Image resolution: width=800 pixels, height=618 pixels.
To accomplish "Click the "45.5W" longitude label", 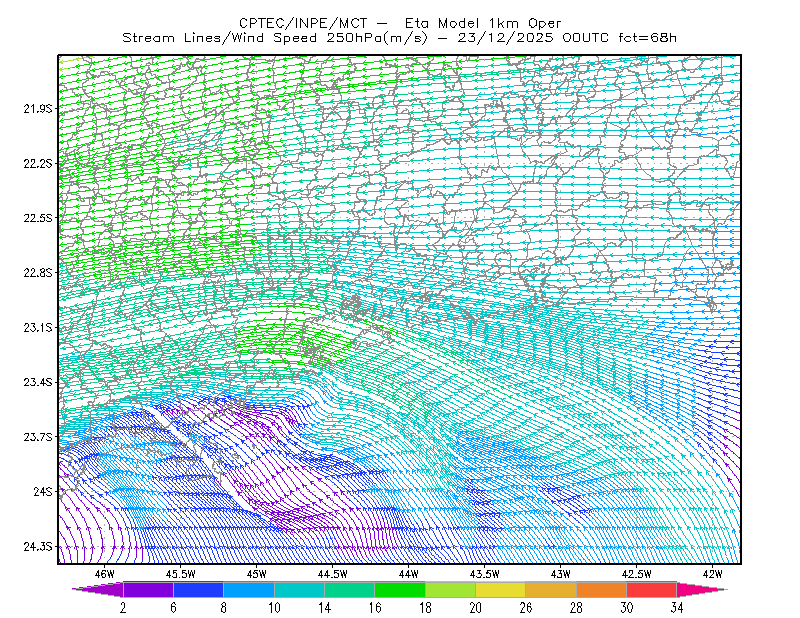I will tap(181, 574).
